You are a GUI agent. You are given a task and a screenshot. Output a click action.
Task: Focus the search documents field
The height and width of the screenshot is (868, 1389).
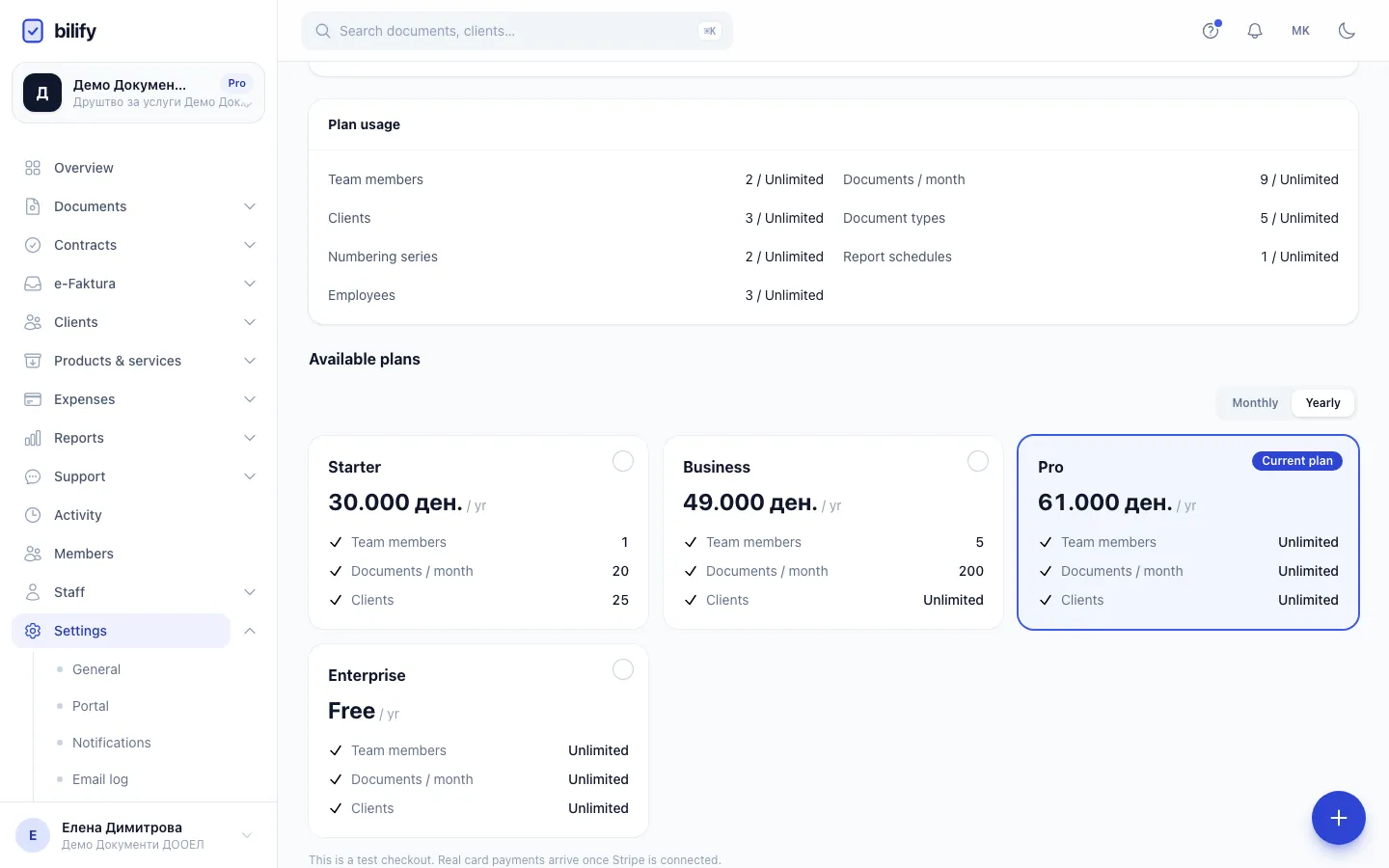point(517,31)
